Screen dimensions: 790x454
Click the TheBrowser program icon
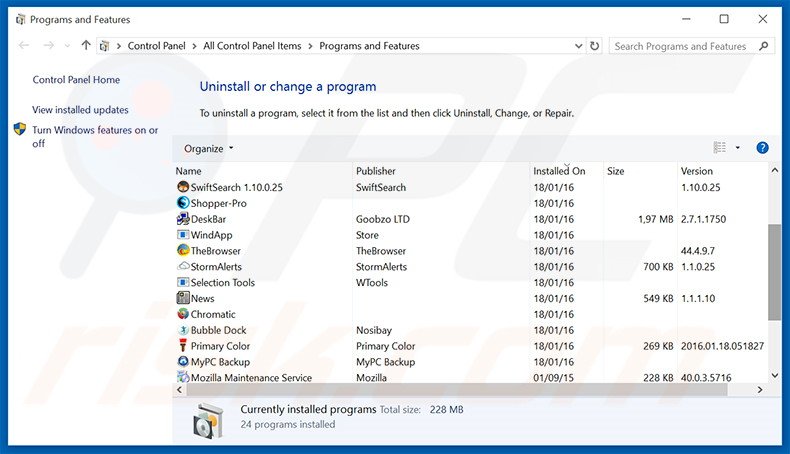pos(183,250)
